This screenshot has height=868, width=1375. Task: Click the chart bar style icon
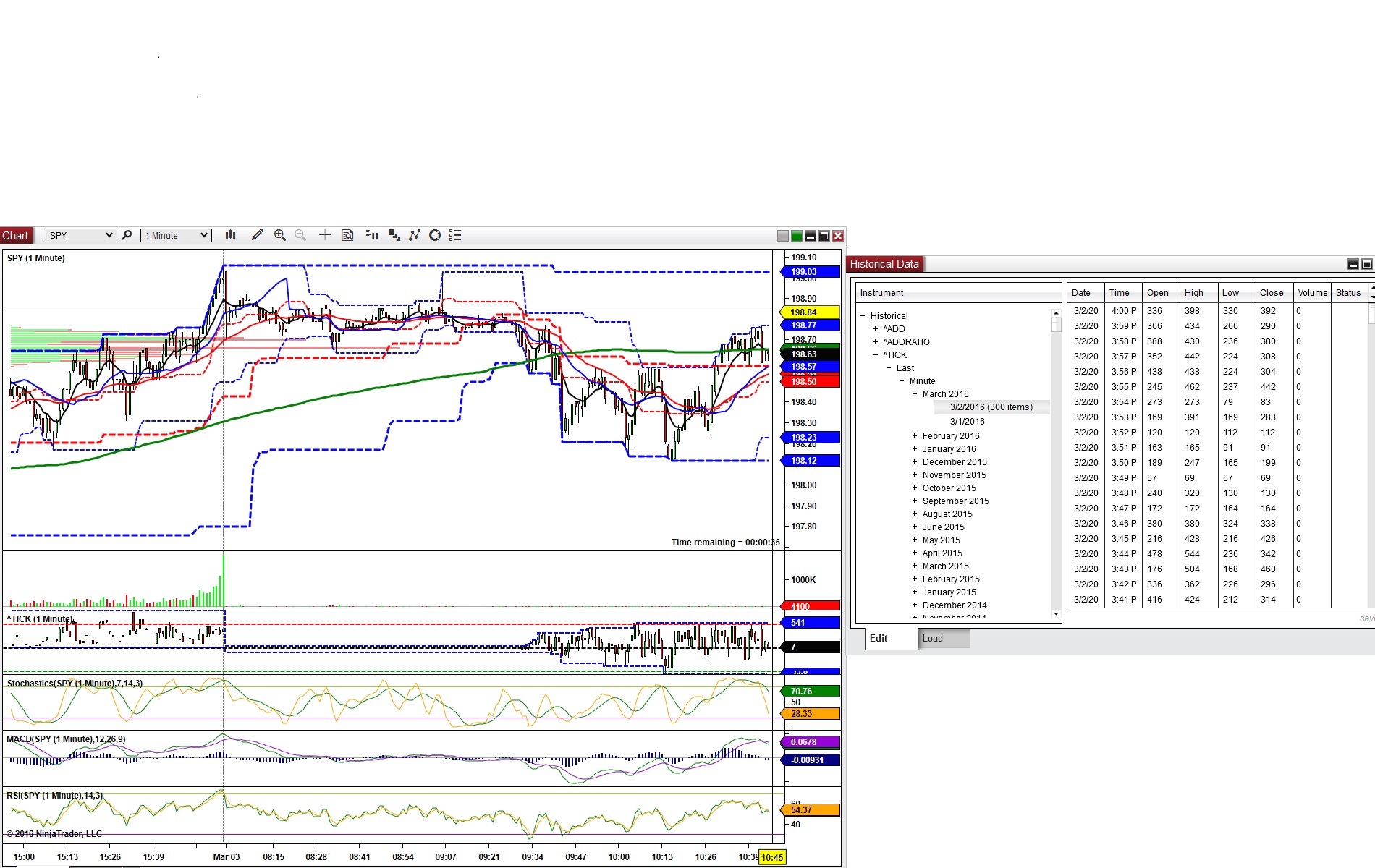[x=230, y=235]
